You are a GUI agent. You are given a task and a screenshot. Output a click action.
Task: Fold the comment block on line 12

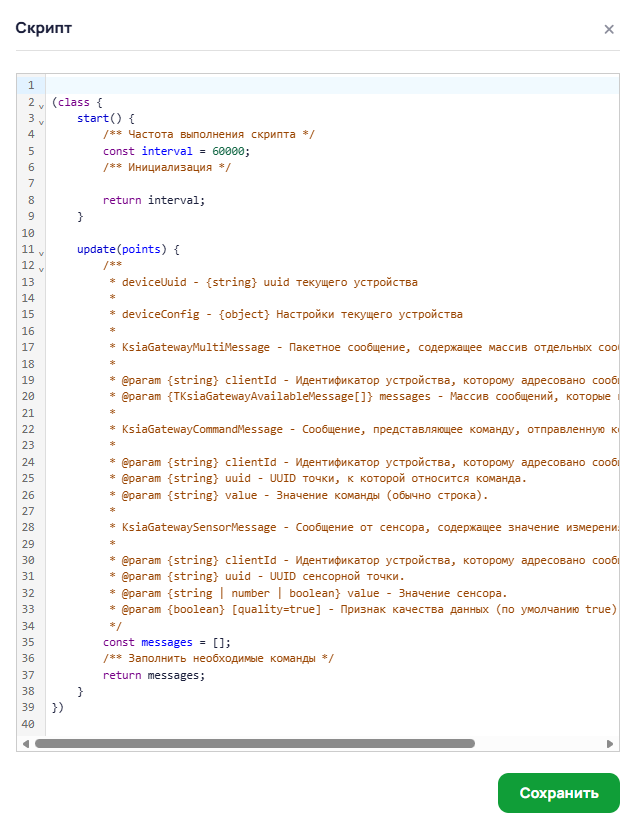point(41,268)
